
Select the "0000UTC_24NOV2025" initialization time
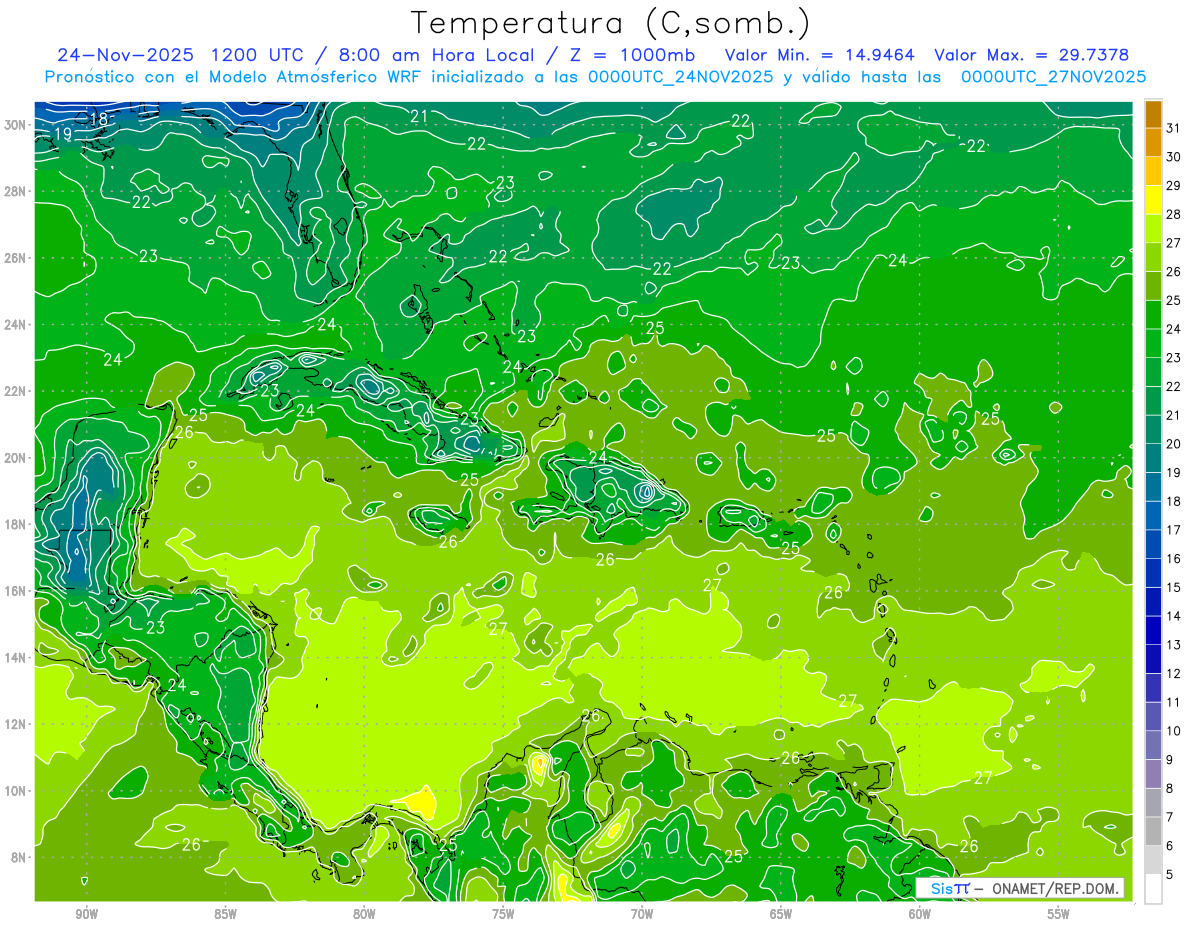pyautogui.click(x=681, y=77)
